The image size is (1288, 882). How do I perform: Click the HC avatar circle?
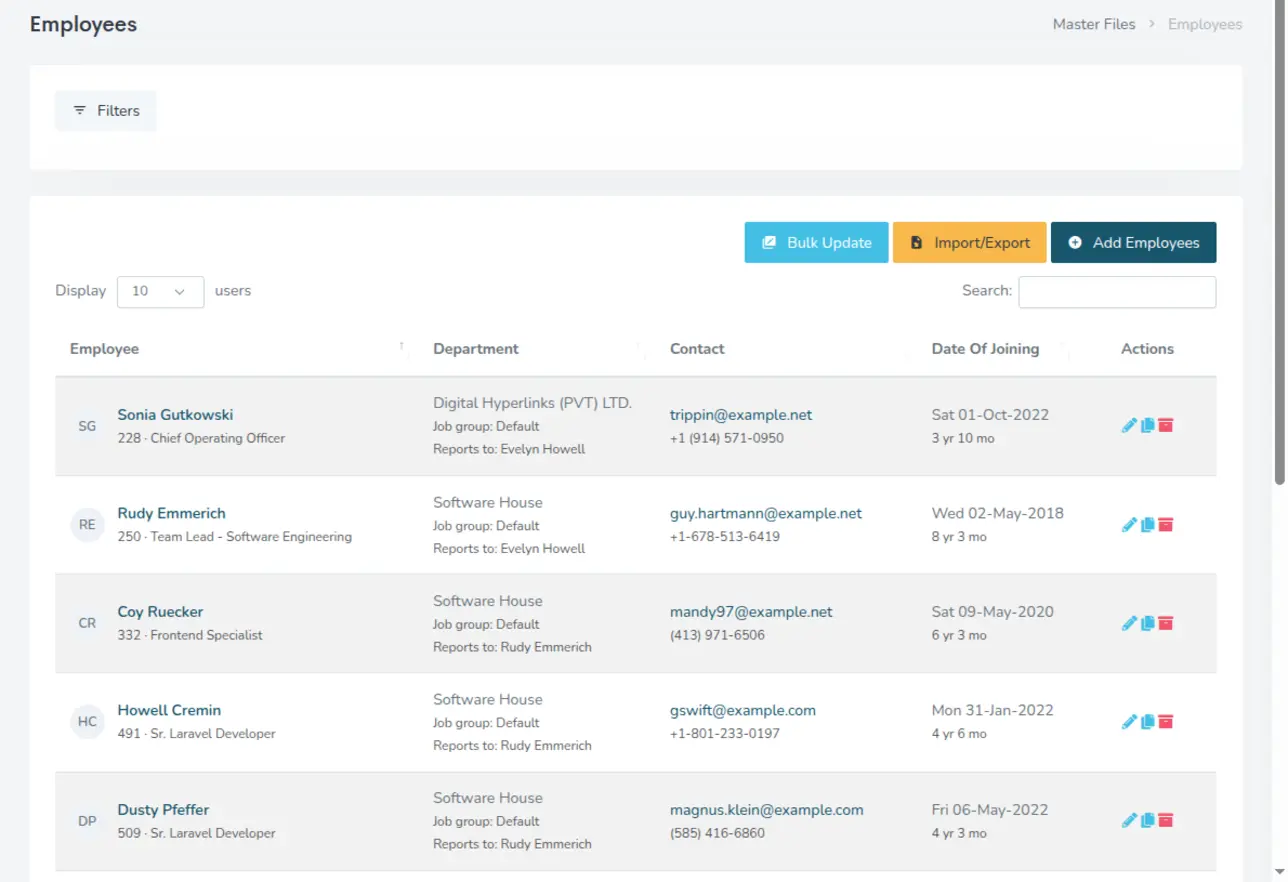(x=87, y=722)
